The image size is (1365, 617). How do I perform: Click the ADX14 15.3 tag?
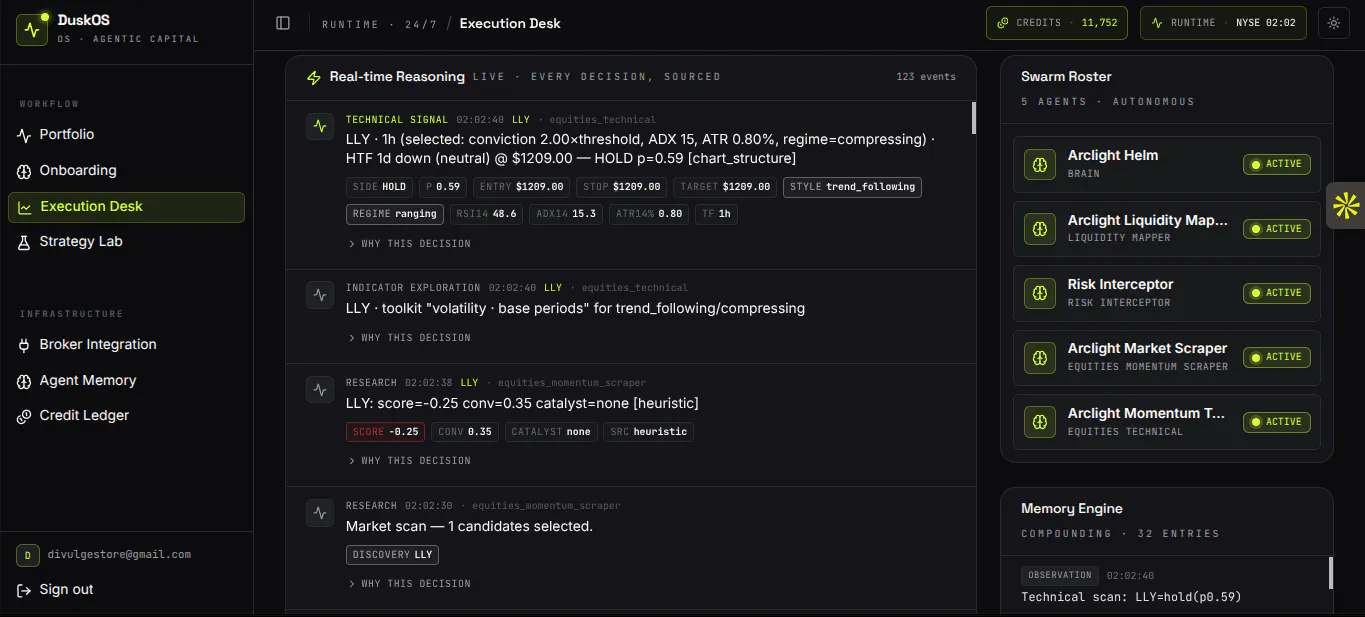(566, 214)
